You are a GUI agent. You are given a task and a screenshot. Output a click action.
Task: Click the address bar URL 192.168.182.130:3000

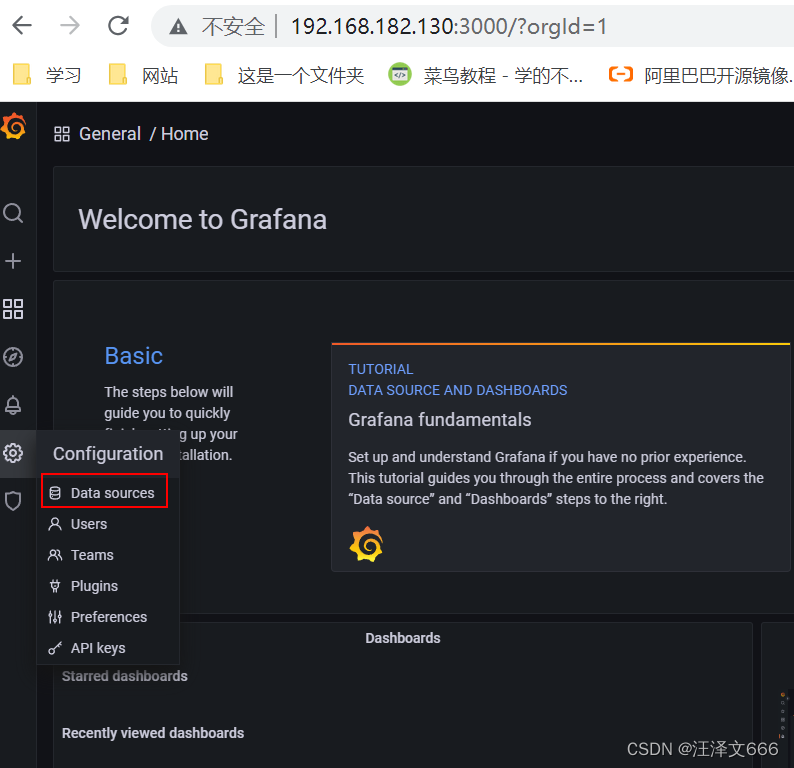coord(448,26)
